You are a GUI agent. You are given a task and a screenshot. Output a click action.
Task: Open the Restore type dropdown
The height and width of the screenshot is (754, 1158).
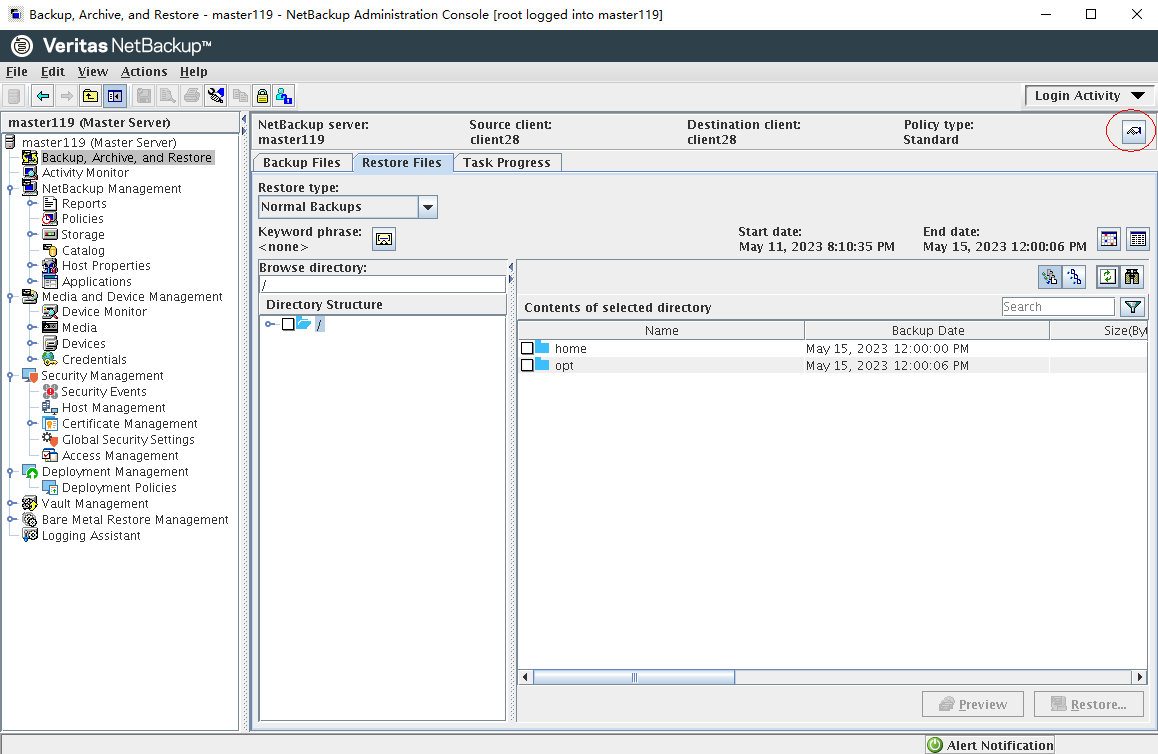[x=427, y=207]
